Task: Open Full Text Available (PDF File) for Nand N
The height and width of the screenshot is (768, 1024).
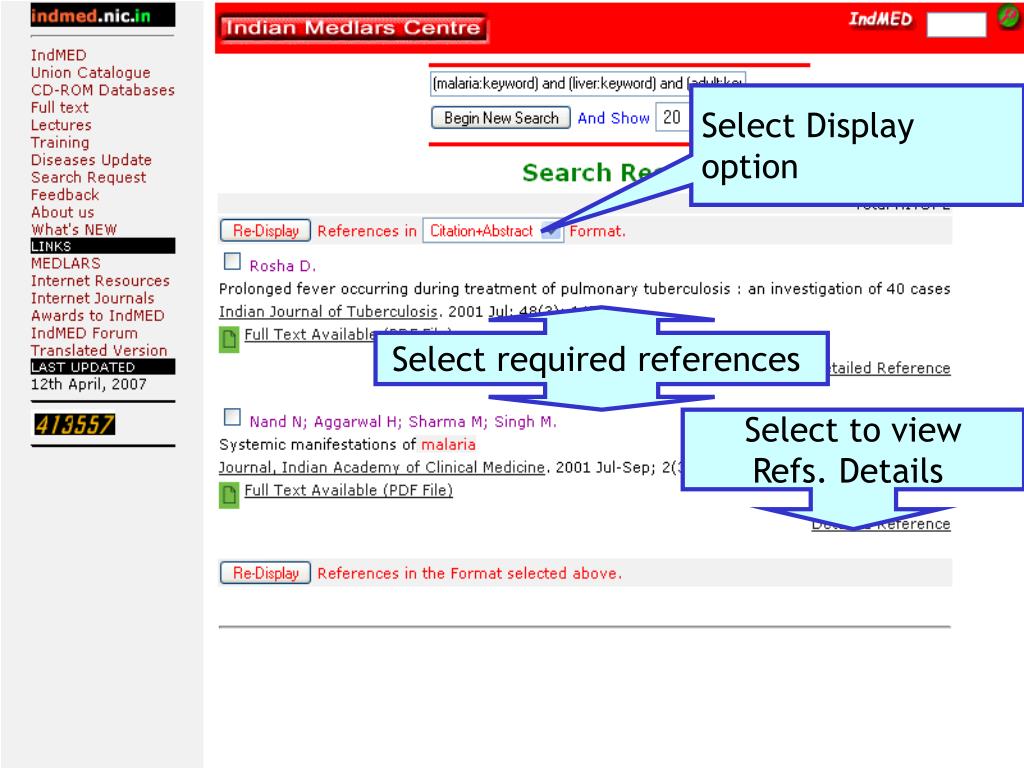Action: [349, 490]
